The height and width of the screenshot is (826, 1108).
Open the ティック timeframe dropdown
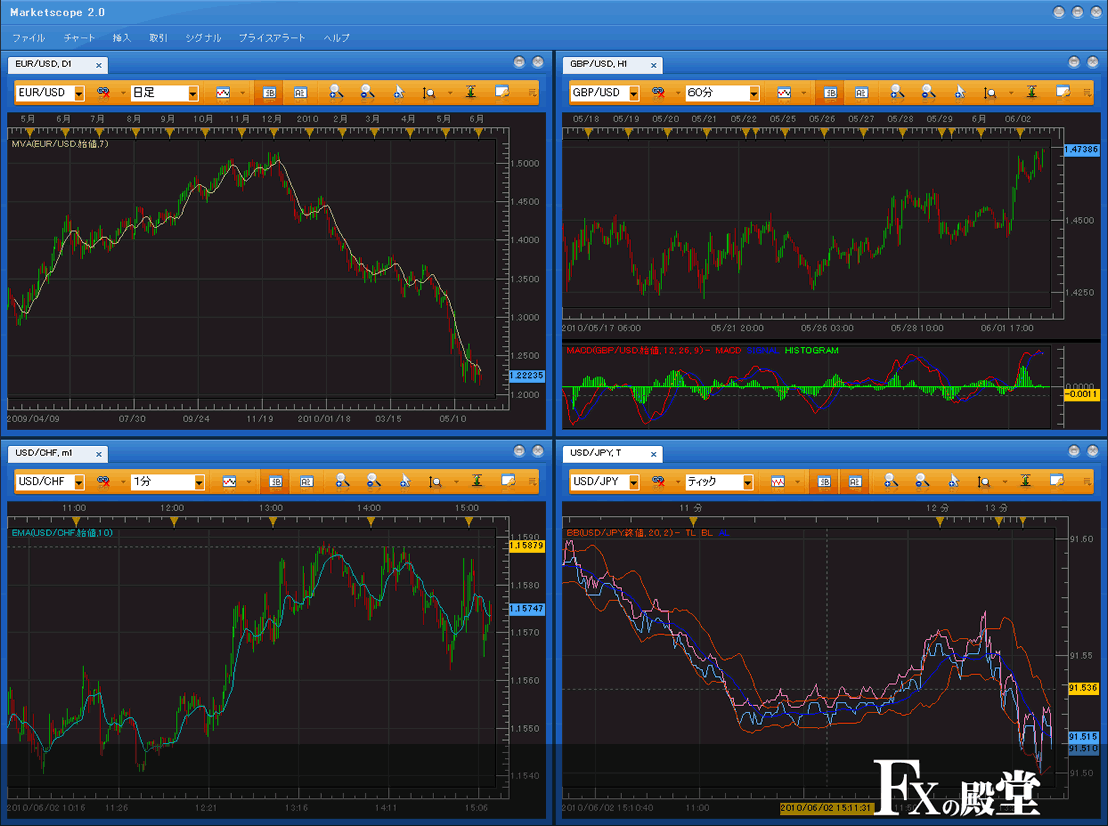click(x=748, y=482)
